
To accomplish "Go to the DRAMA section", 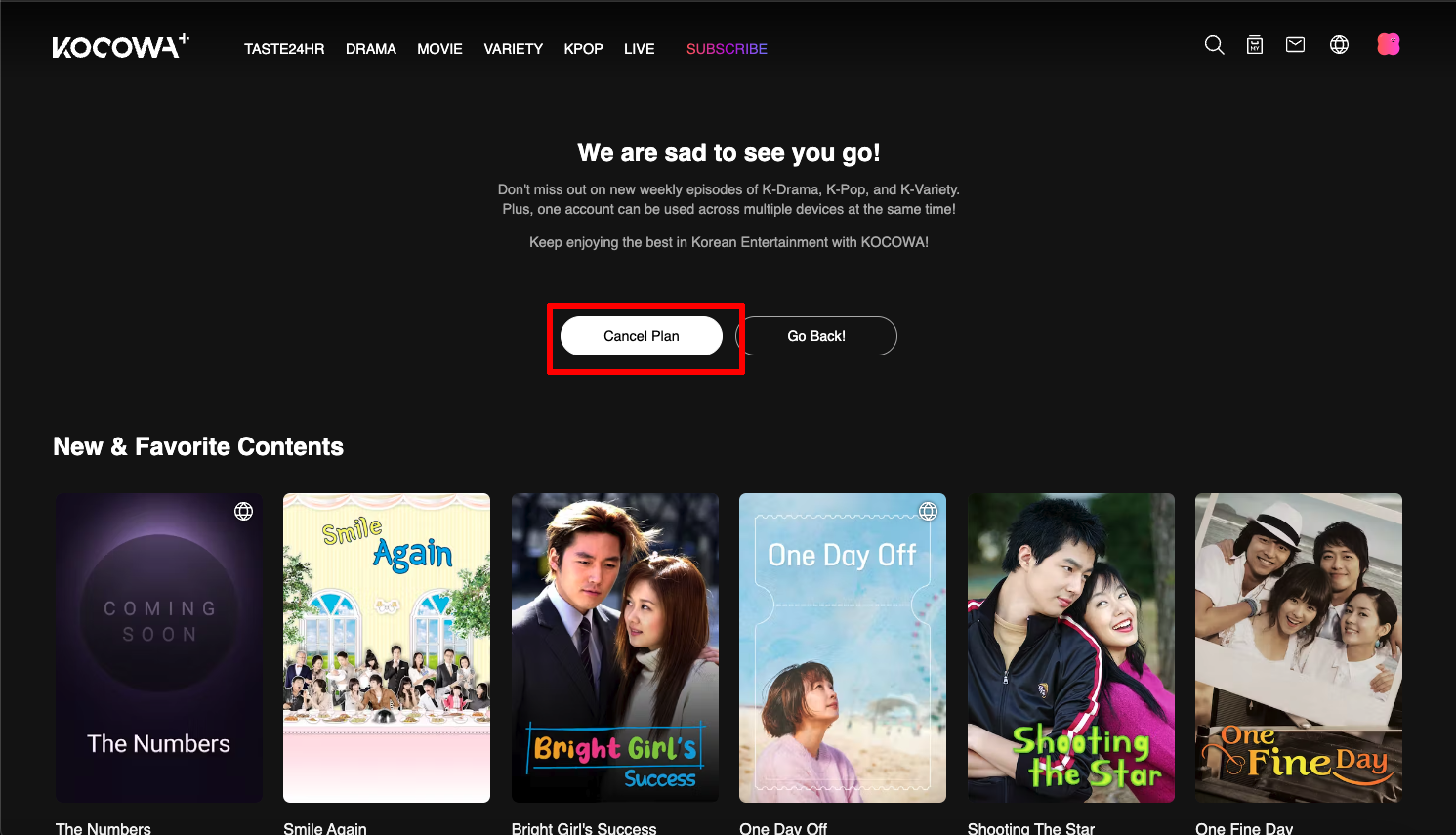I will pyautogui.click(x=370, y=49).
